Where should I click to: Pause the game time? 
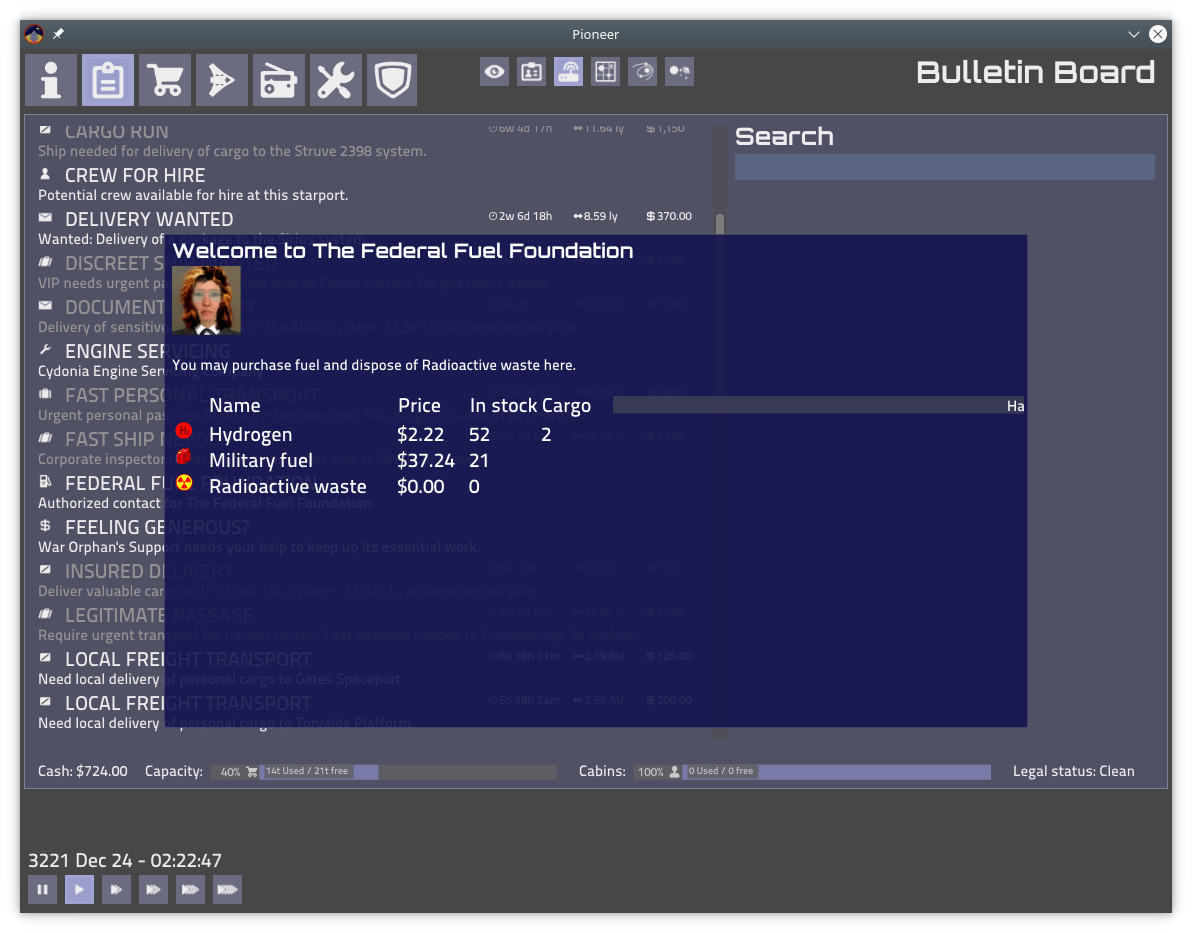(43, 890)
